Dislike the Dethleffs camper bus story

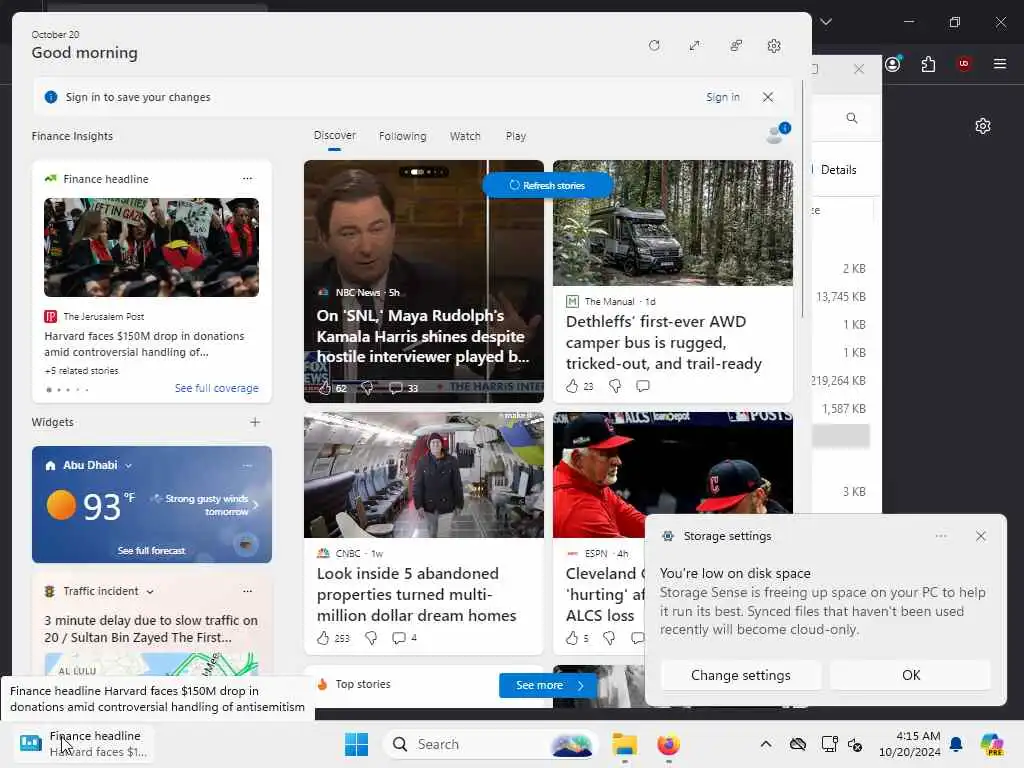pos(615,386)
